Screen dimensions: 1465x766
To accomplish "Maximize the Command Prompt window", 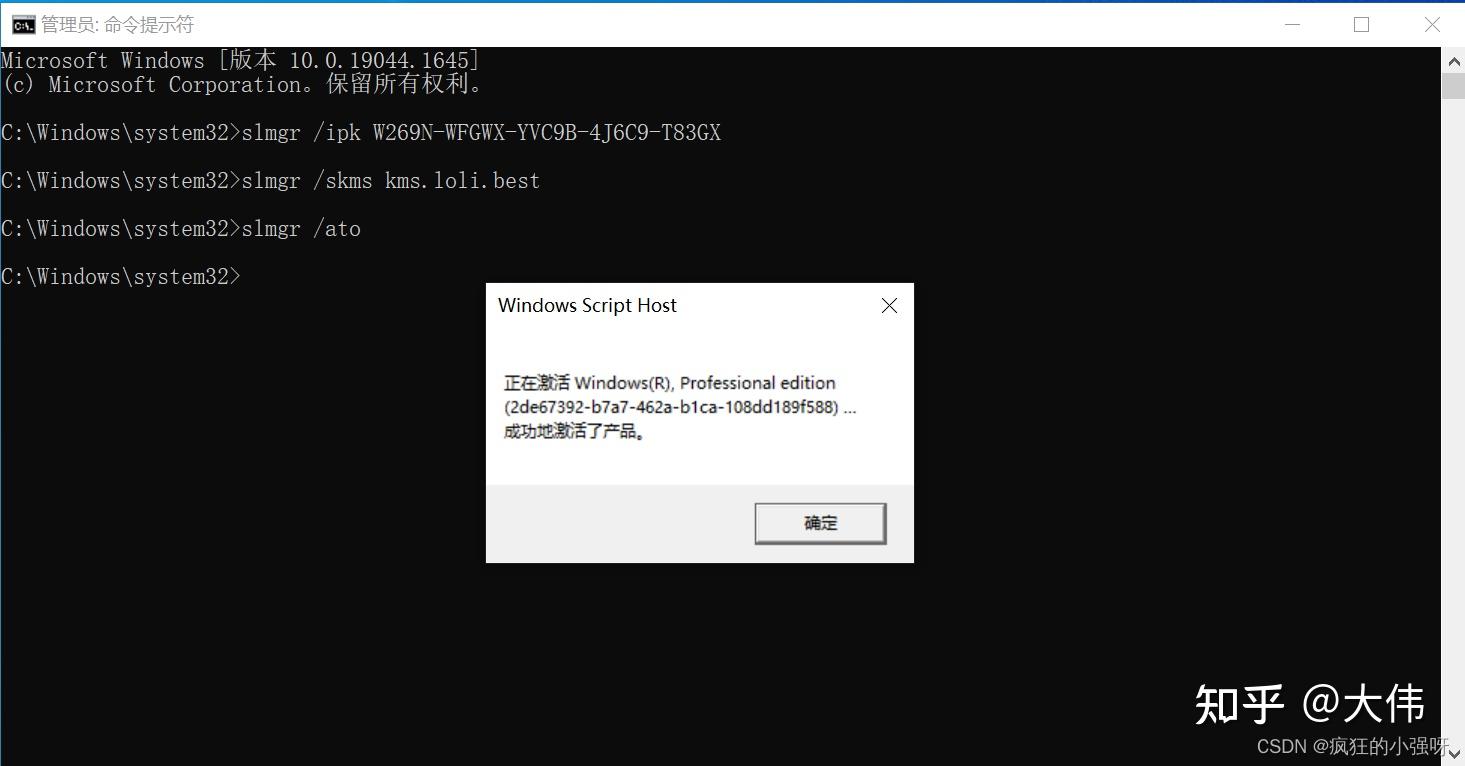I will click(x=1361, y=25).
